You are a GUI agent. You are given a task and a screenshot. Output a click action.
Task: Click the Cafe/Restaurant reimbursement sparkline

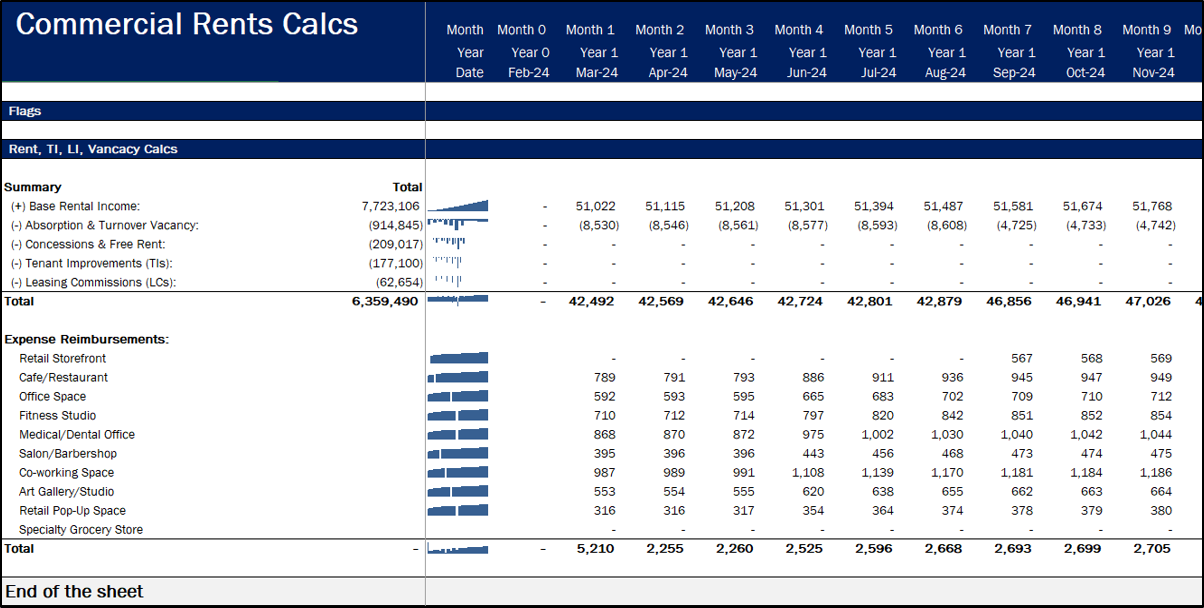point(458,377)
